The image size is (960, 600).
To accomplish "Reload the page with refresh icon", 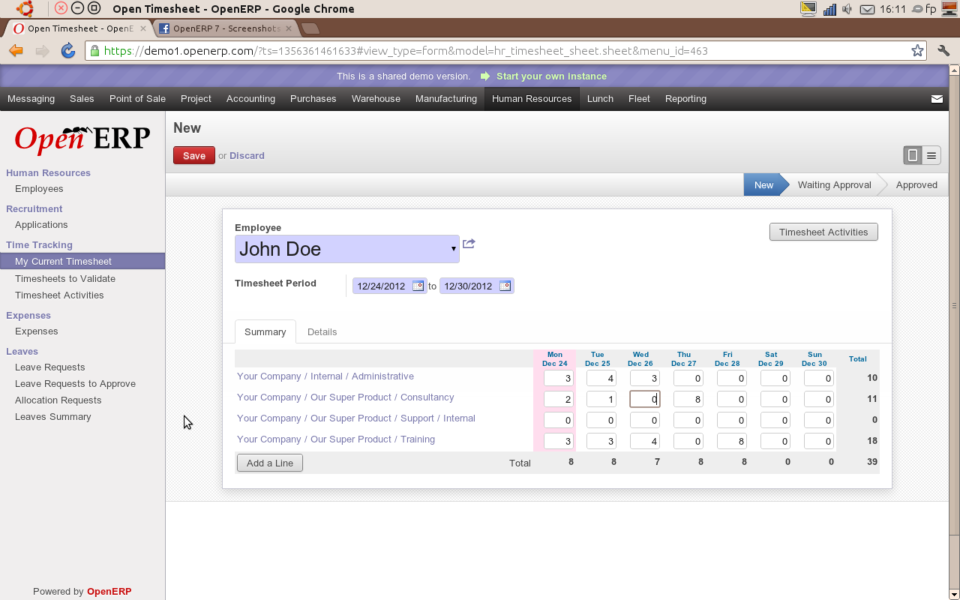I will tap(67, 51).
